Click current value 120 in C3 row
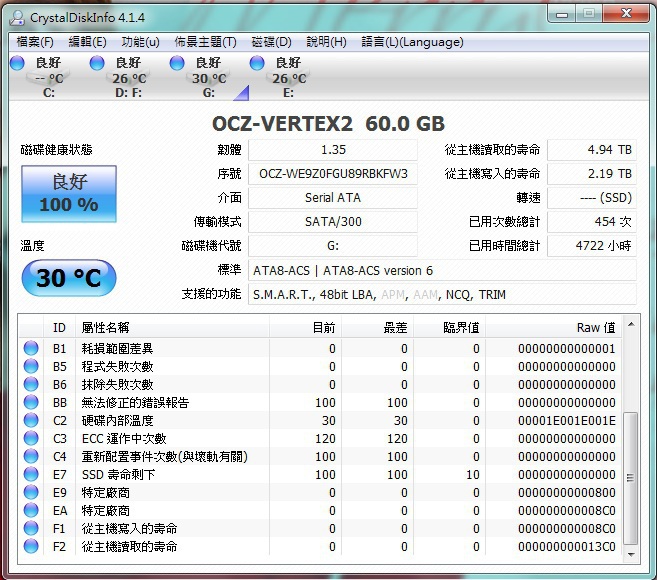 tap(325, 438)
